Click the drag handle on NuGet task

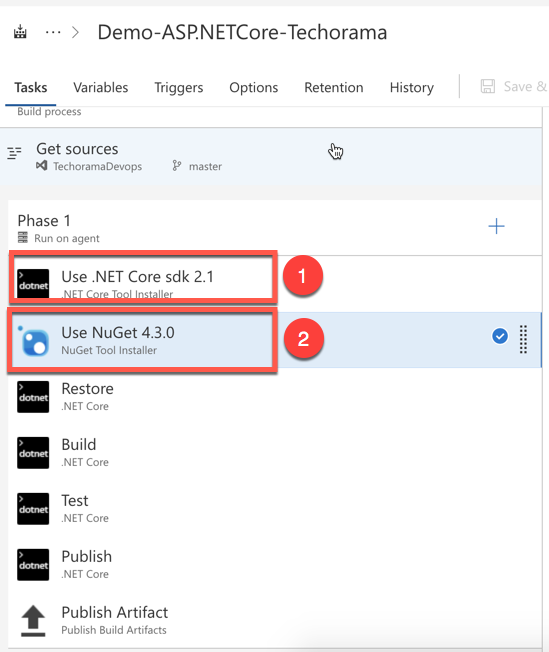[x=524, y=339]
